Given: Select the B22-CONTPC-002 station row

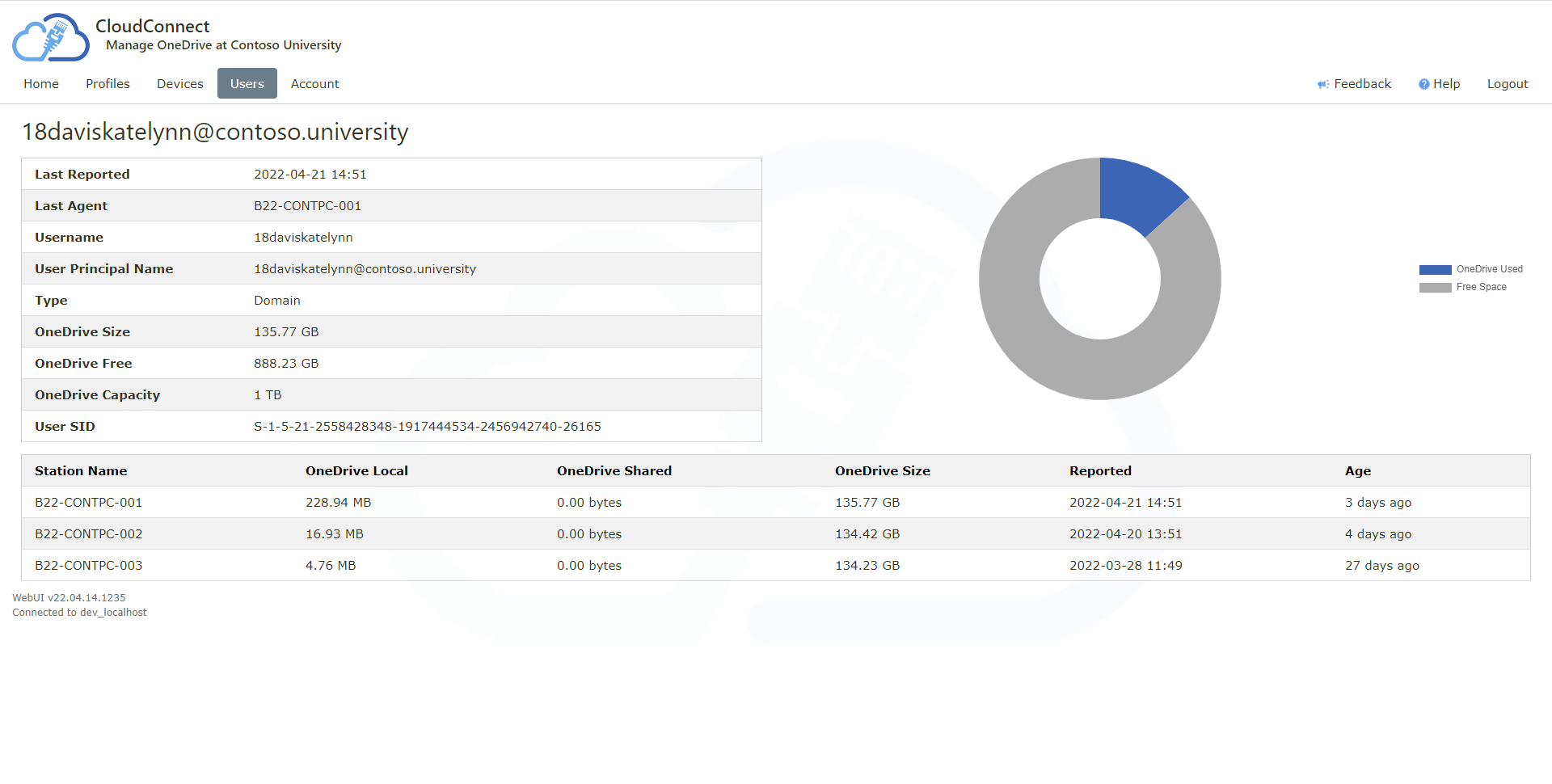Looking at the screenshot, I should [89, 534].
